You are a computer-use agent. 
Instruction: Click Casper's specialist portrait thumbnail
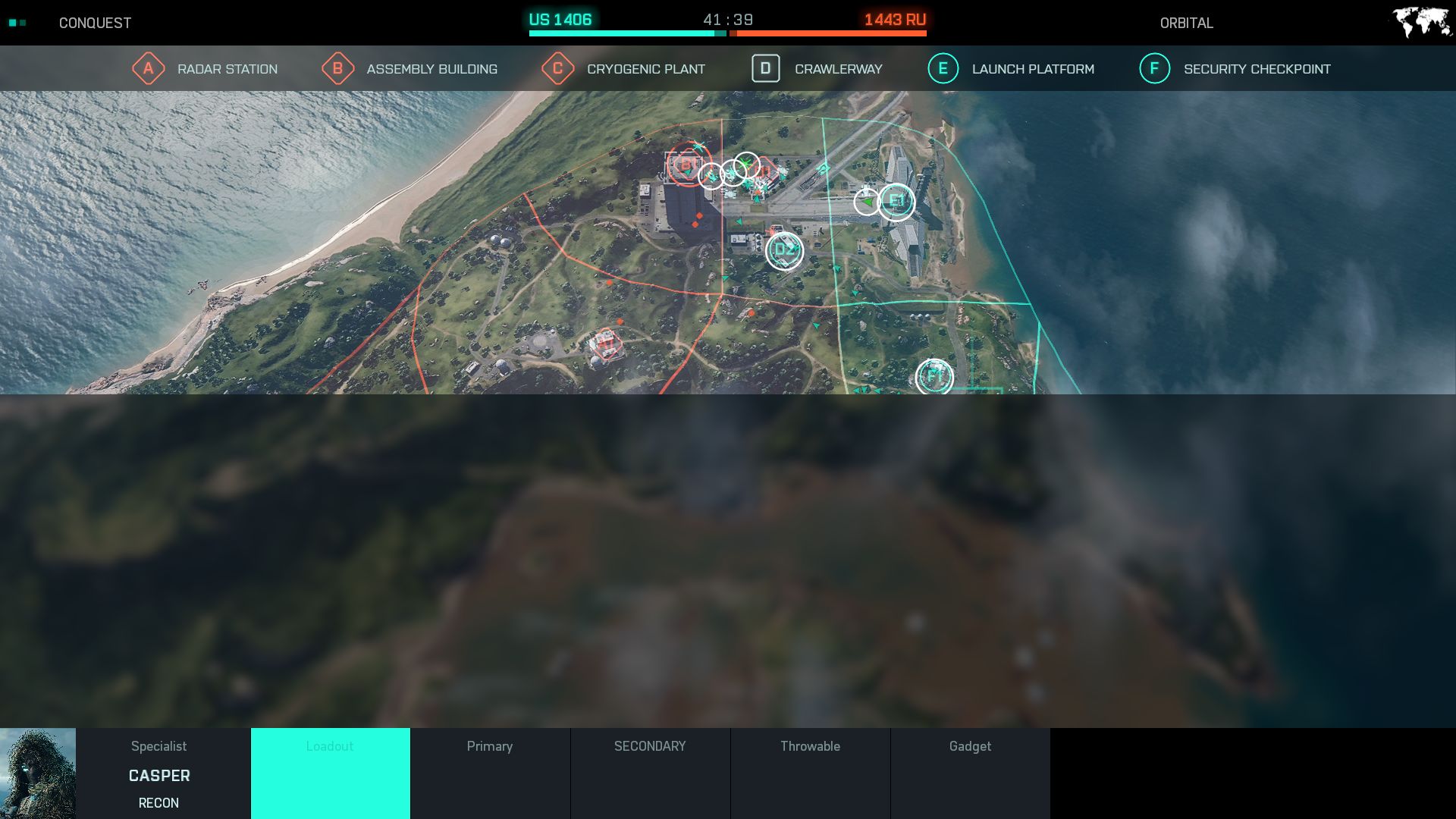click(38, 773)
